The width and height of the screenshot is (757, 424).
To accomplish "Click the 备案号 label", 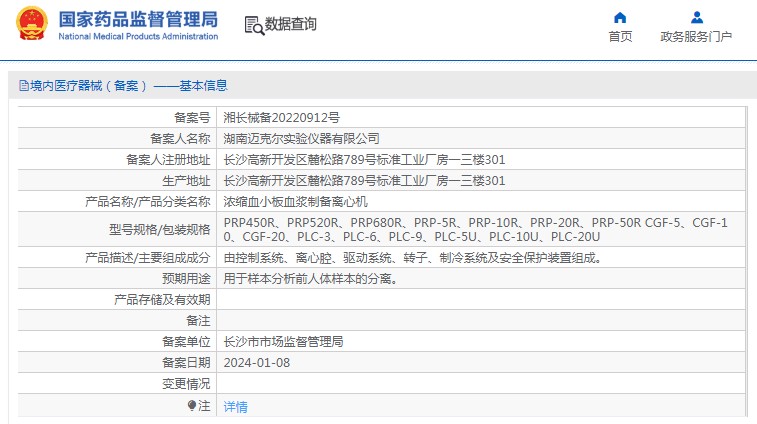I will click(x=192, y=117).
